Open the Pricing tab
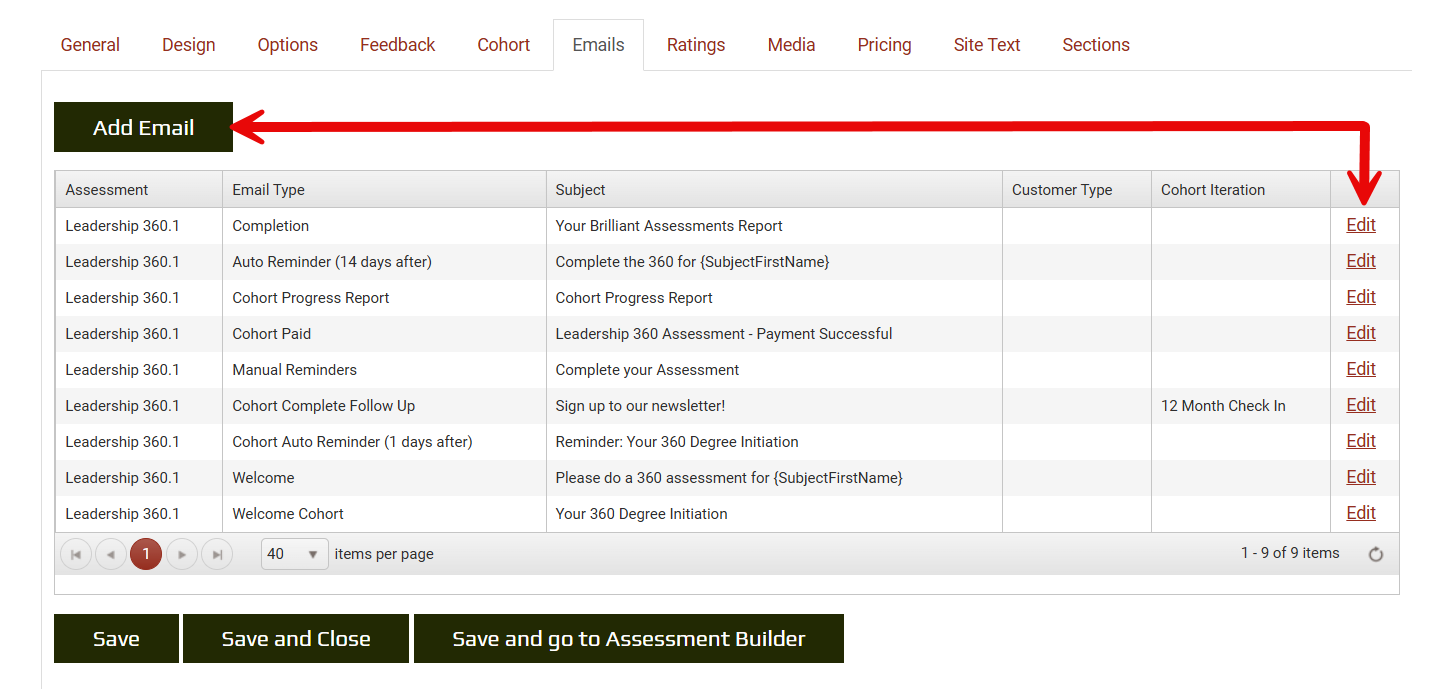 (x=883, y=44)
